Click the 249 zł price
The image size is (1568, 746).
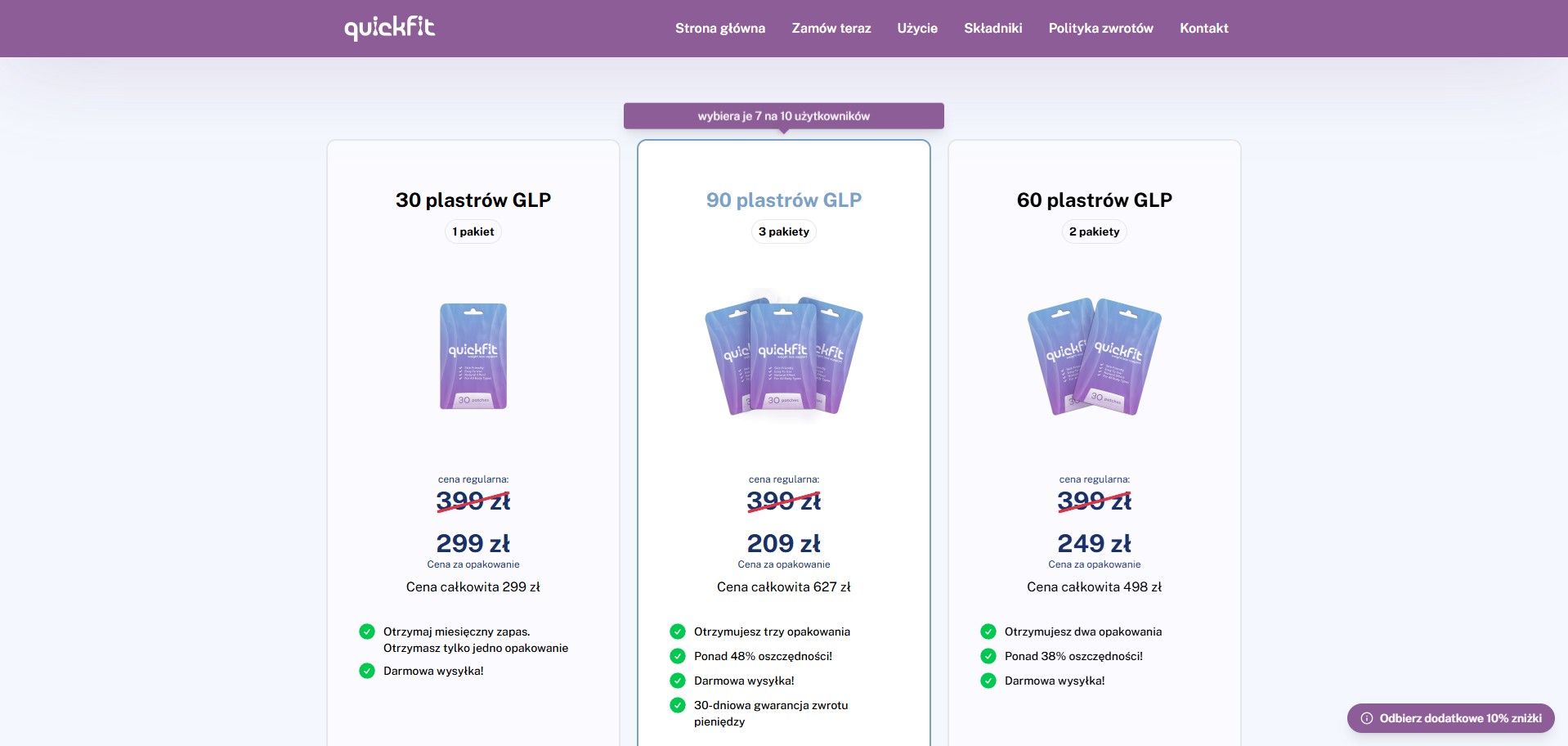pos(1095,543)
